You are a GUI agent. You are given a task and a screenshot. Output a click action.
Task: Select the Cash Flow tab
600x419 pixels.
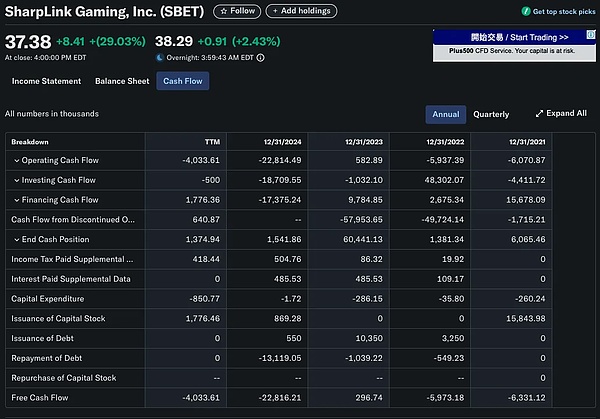pyautogui.click(x=182, y=81)
